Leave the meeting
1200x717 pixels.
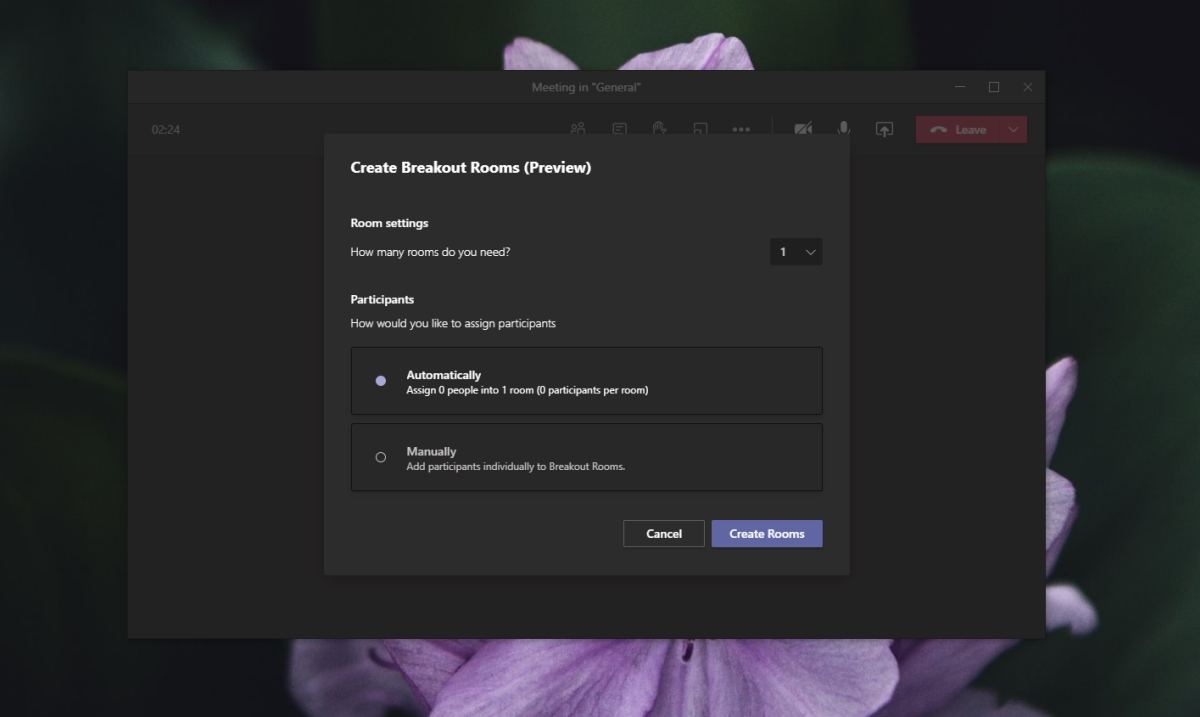[x=956, y=129]
